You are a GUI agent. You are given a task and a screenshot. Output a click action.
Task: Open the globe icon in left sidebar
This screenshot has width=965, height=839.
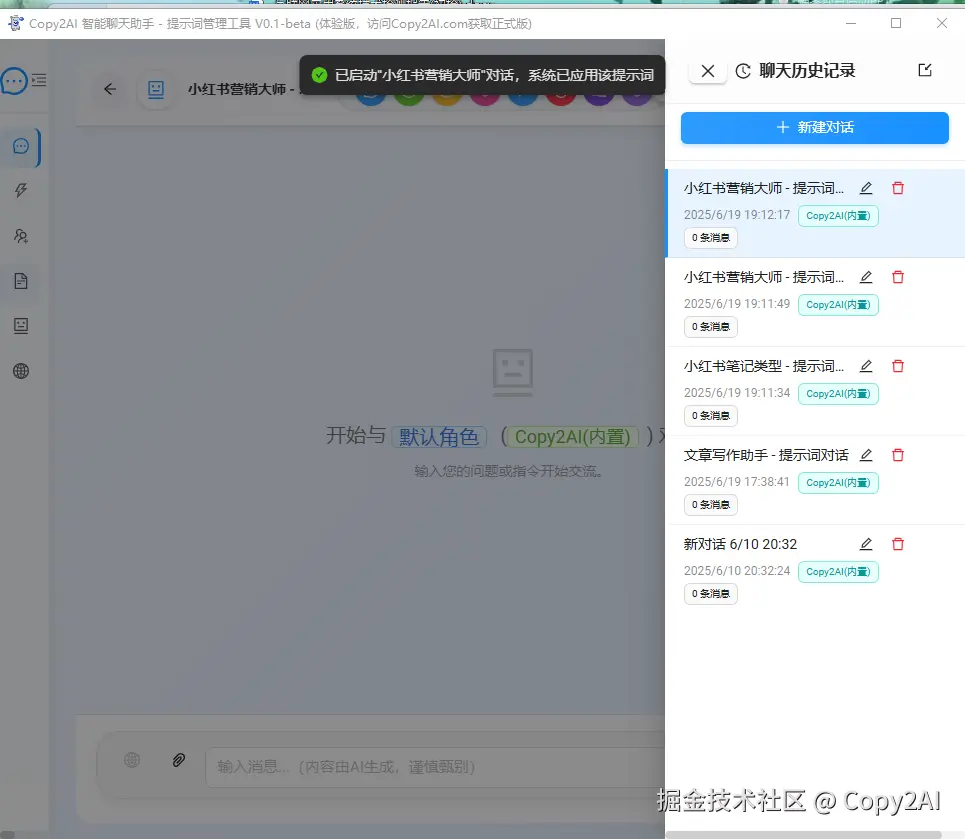coord(21,371)
